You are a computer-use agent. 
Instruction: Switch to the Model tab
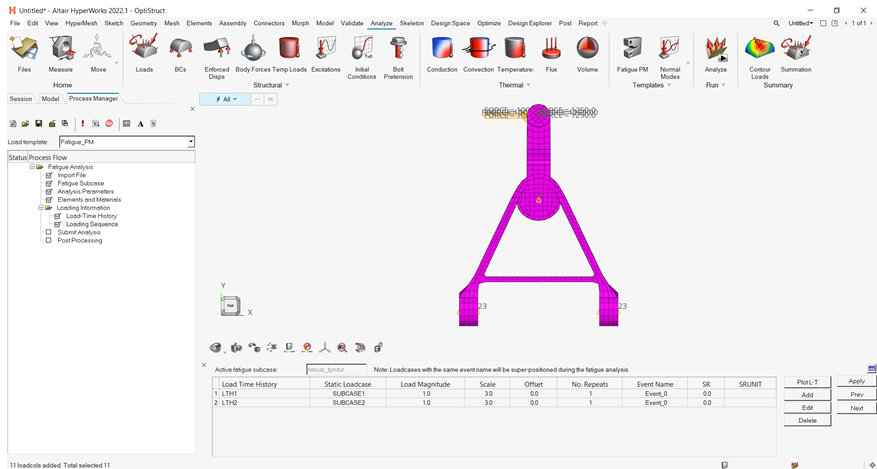click(50, 99)
